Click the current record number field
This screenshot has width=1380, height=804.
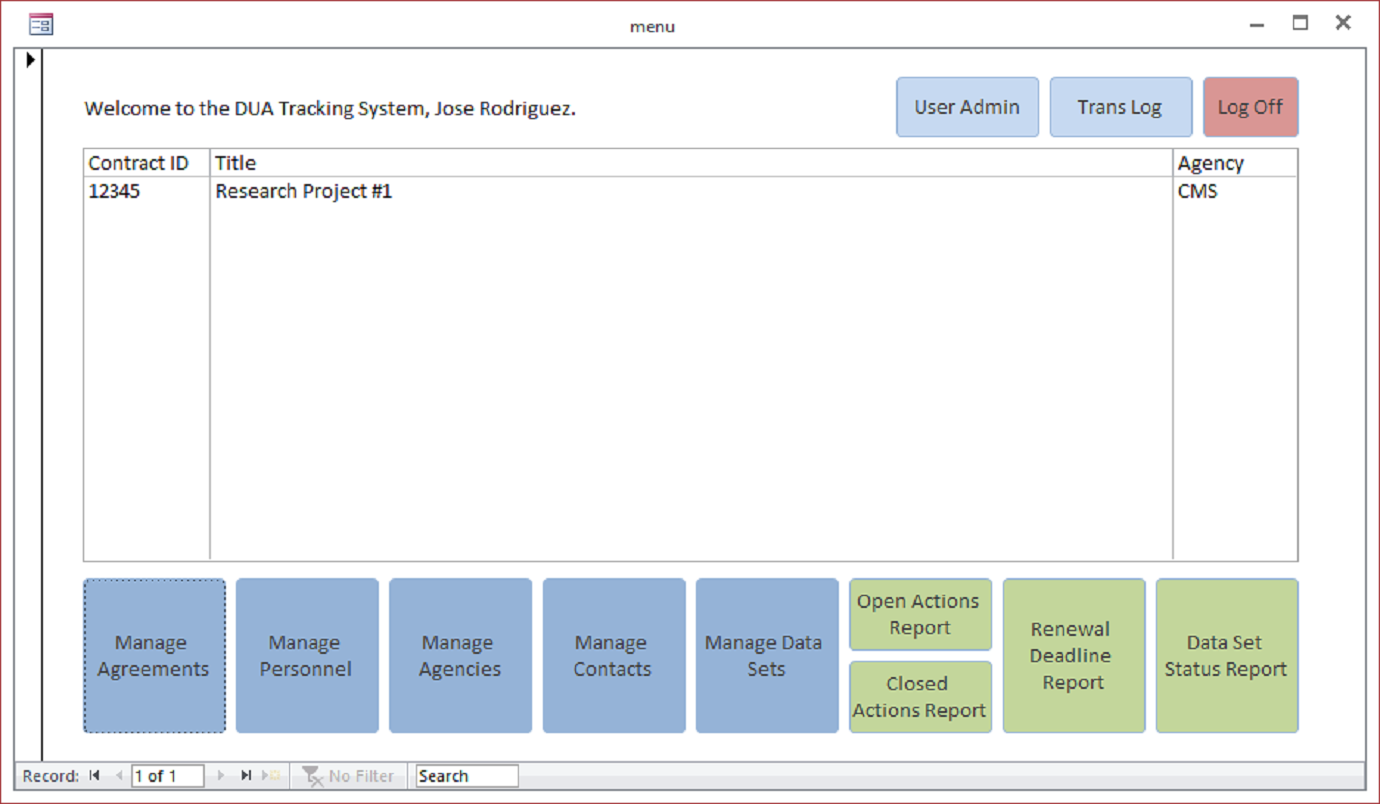click(x=167, y=776)
